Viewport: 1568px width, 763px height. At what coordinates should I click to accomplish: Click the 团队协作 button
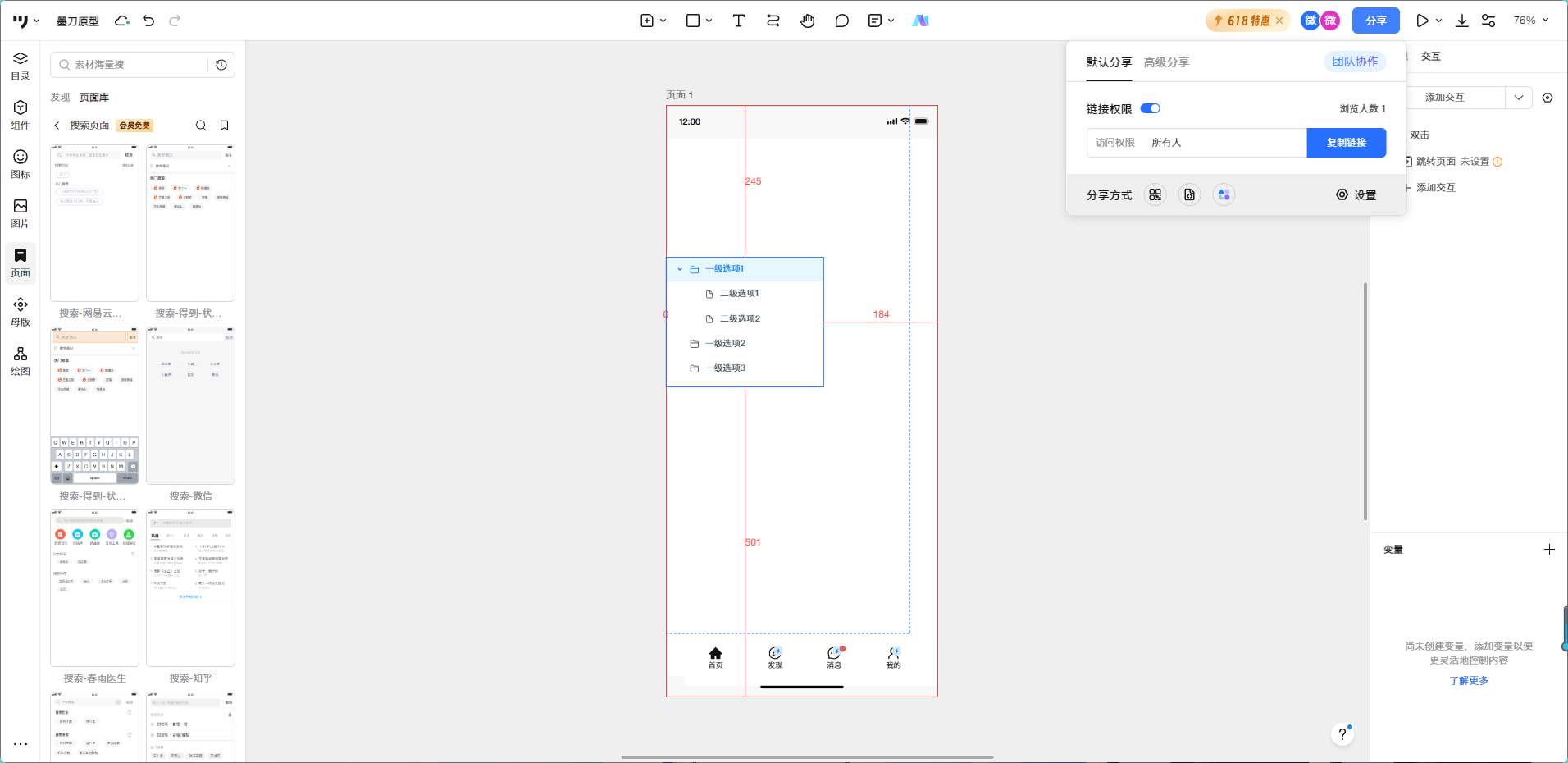[1355, 62]
